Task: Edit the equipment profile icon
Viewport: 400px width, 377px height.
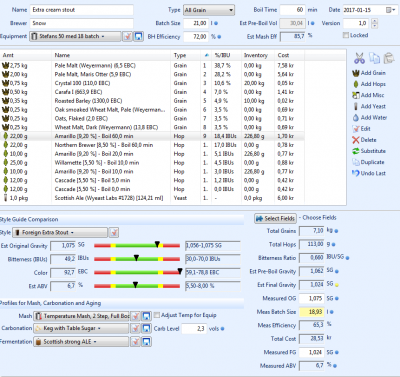Action: coord(127,36)
